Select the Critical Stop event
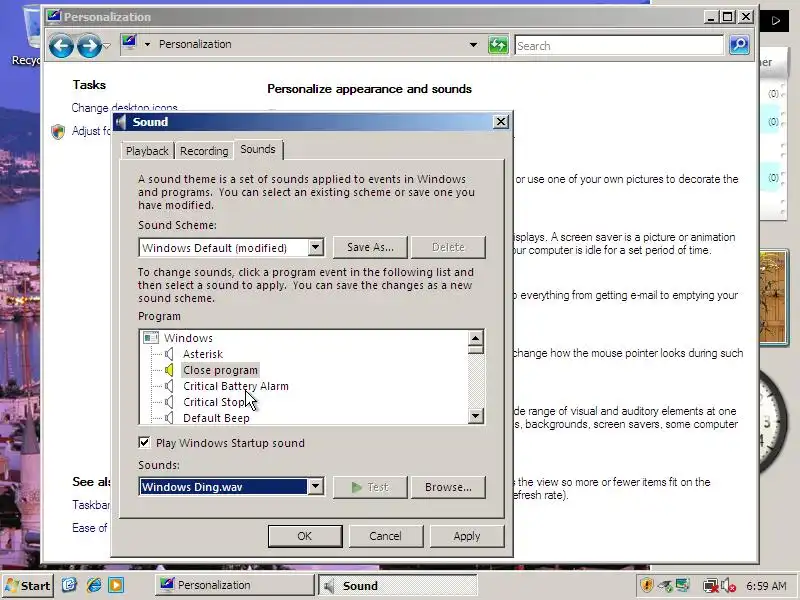Image resolution: width=800 pixels, height=600 pixels. click(x=214, y=402)
